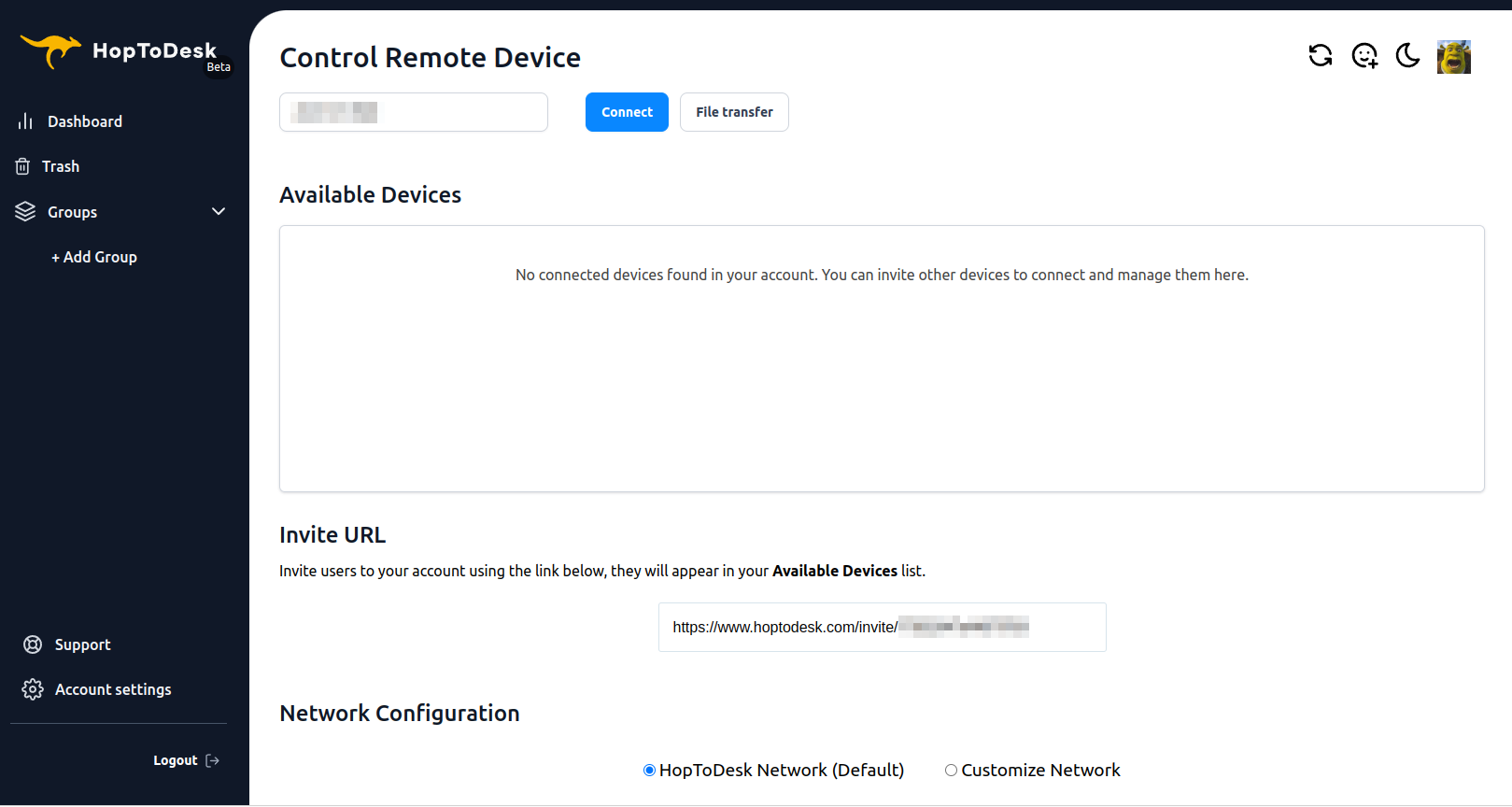Click the HopToDesk kangaroo logo
The width and height of the screenshot is (1512, 807).
coord(50,50)
